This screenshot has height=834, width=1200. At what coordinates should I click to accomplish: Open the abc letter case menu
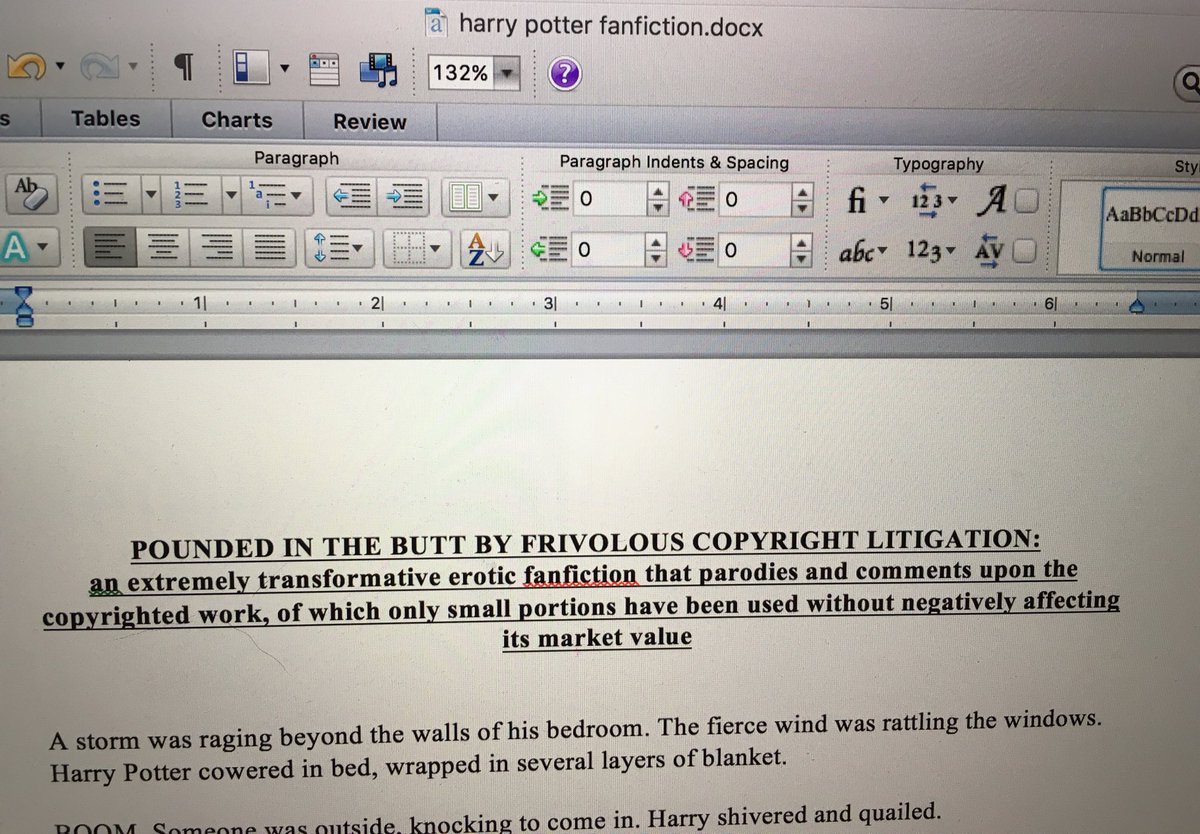pyautogui.click(x=865, y=252)
